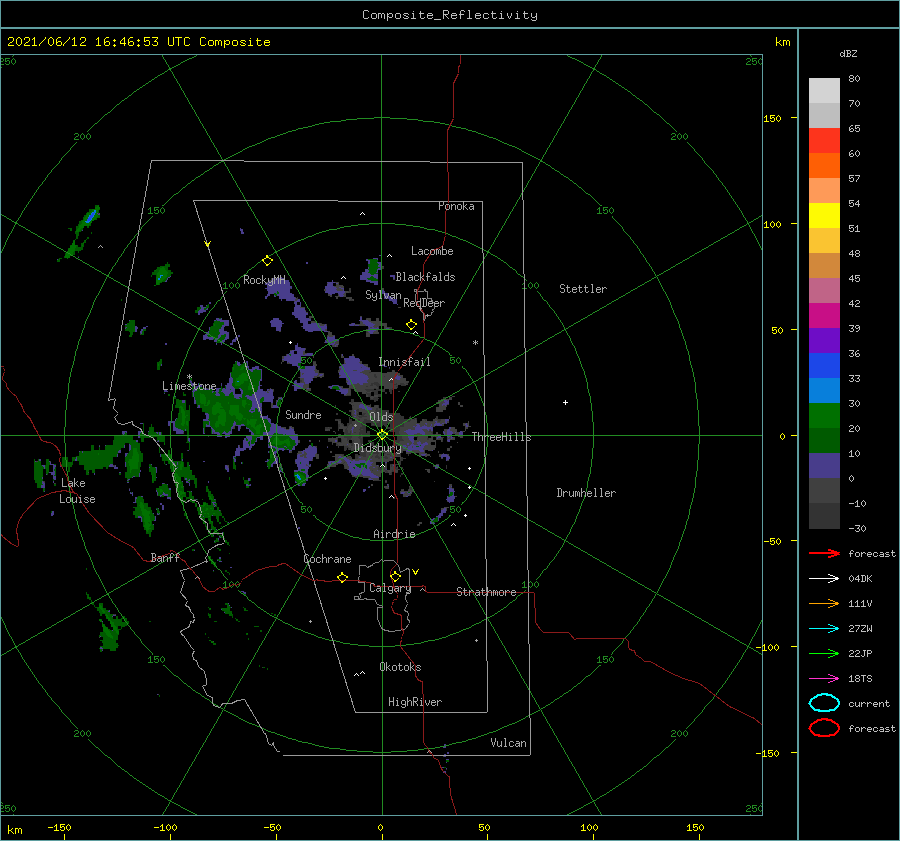
Task: Click the yellow km unit label top right
Action: tap(782, 42)
